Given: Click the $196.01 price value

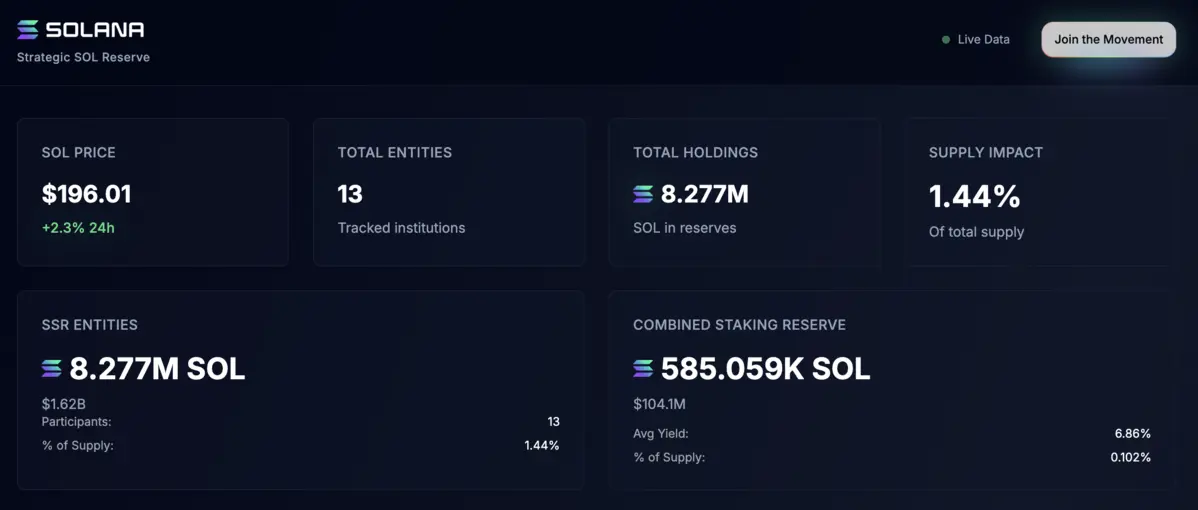Looking at the screenshot, I should (x=86, y=194).
